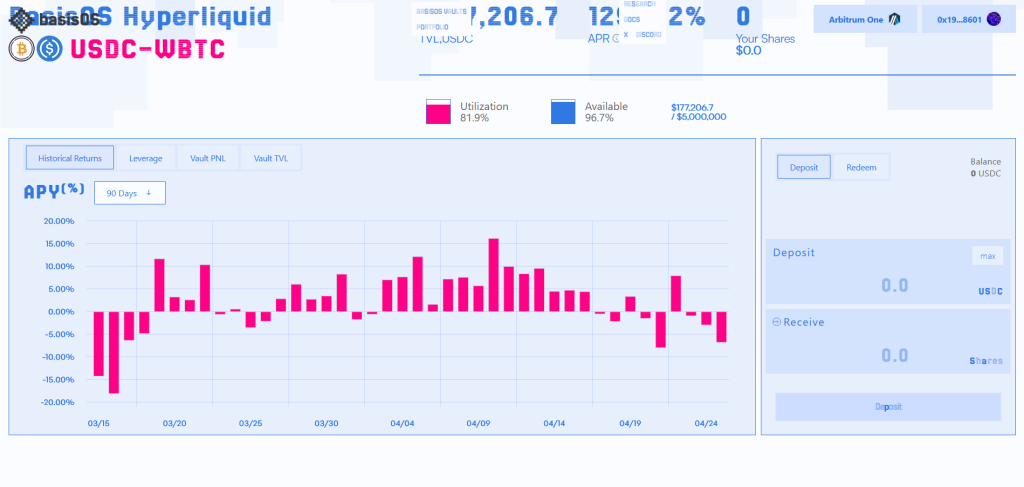Viewport: 1024px width, 487px height.
Task: Click the 20.00% y-axis label
Action: tap(59, 221)
